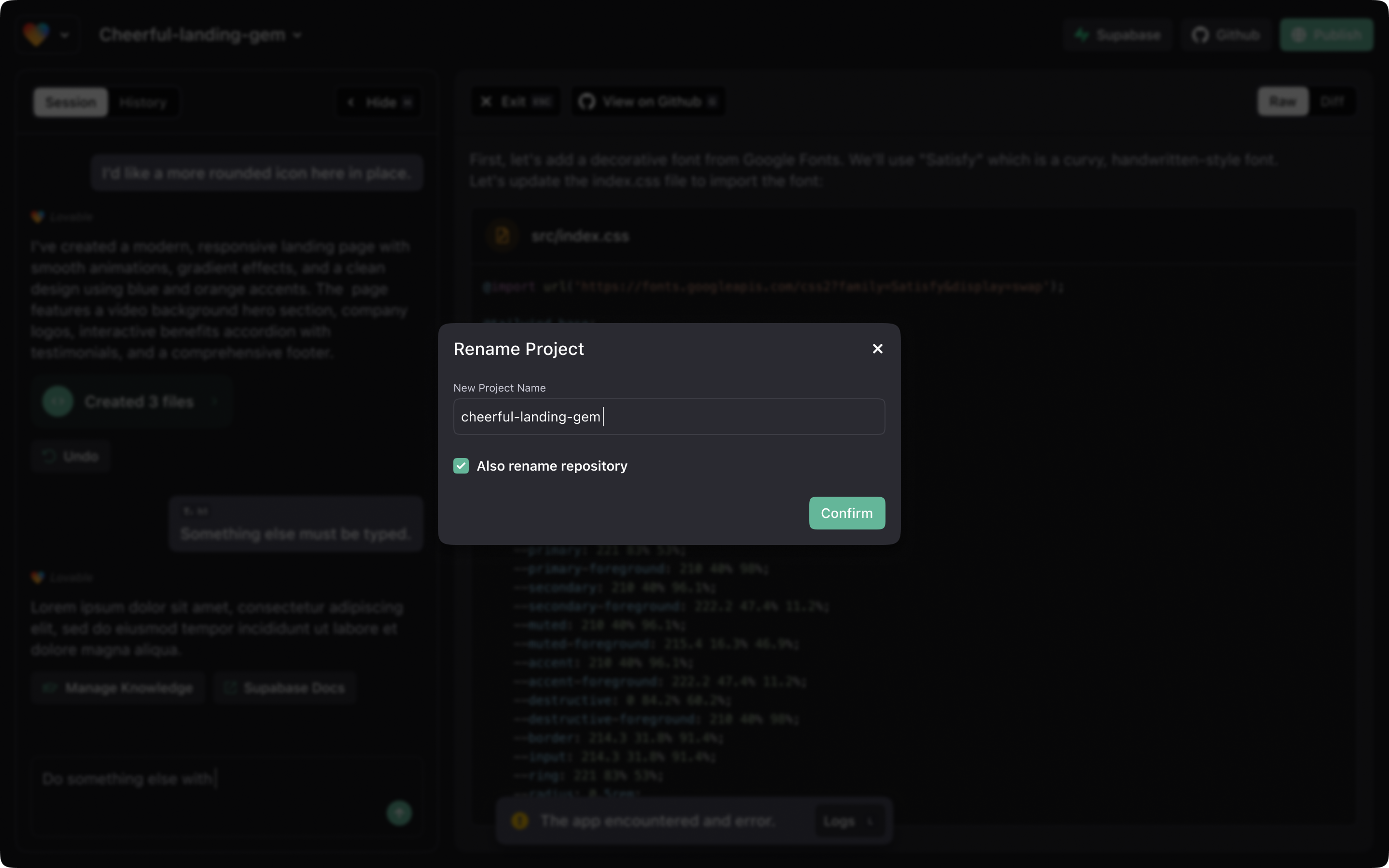
Task: Click the New Project Name input field
Action: coord(668,417)
